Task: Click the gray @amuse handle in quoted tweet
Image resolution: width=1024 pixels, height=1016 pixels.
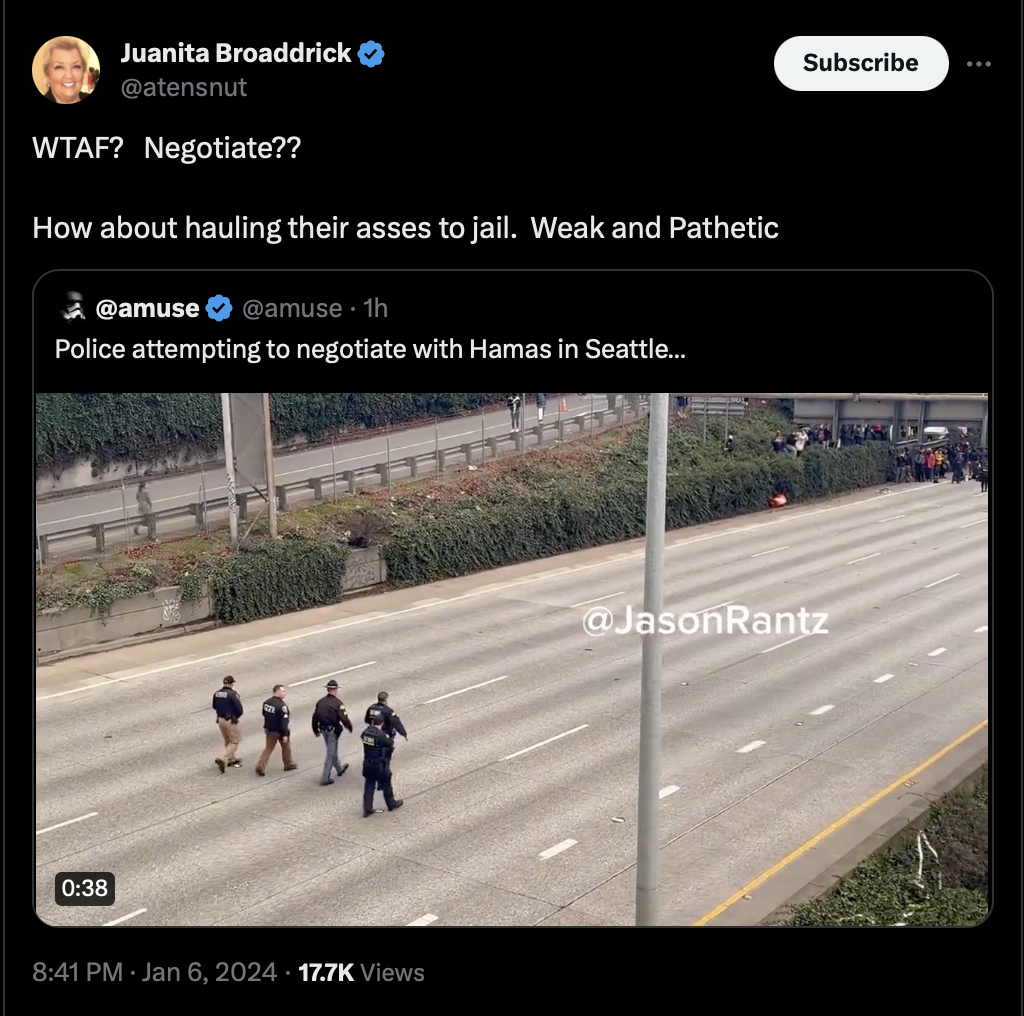Action: coord(292,308)
